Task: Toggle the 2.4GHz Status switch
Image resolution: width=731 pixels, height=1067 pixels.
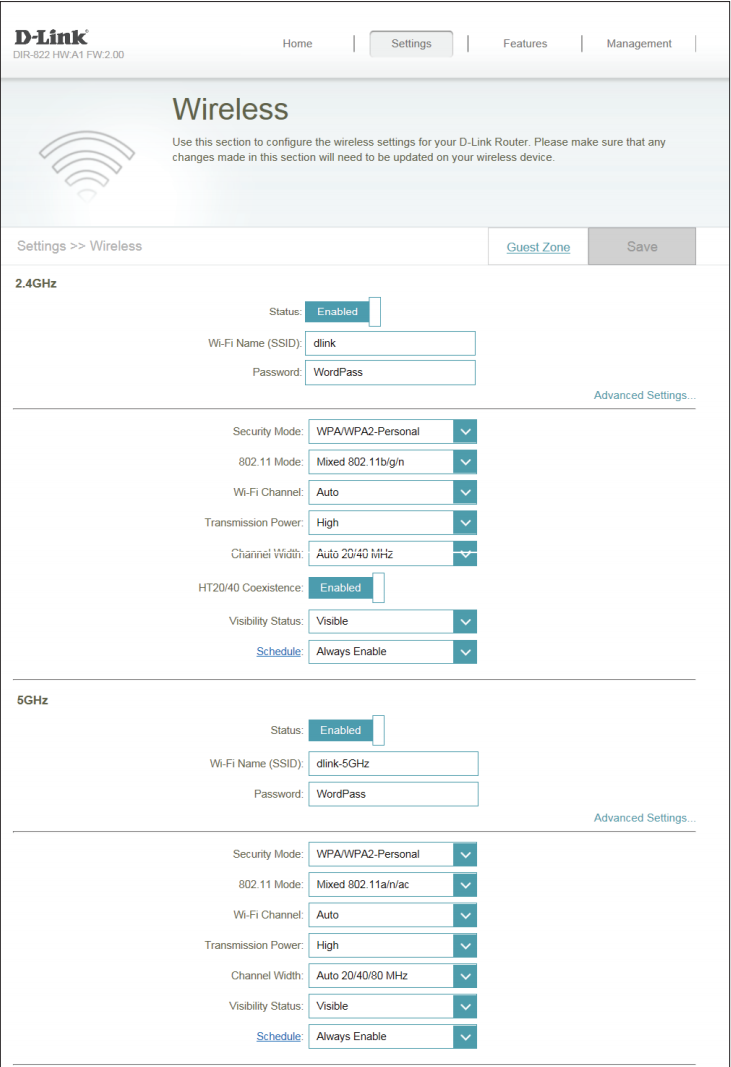Action: click(342, 312)
